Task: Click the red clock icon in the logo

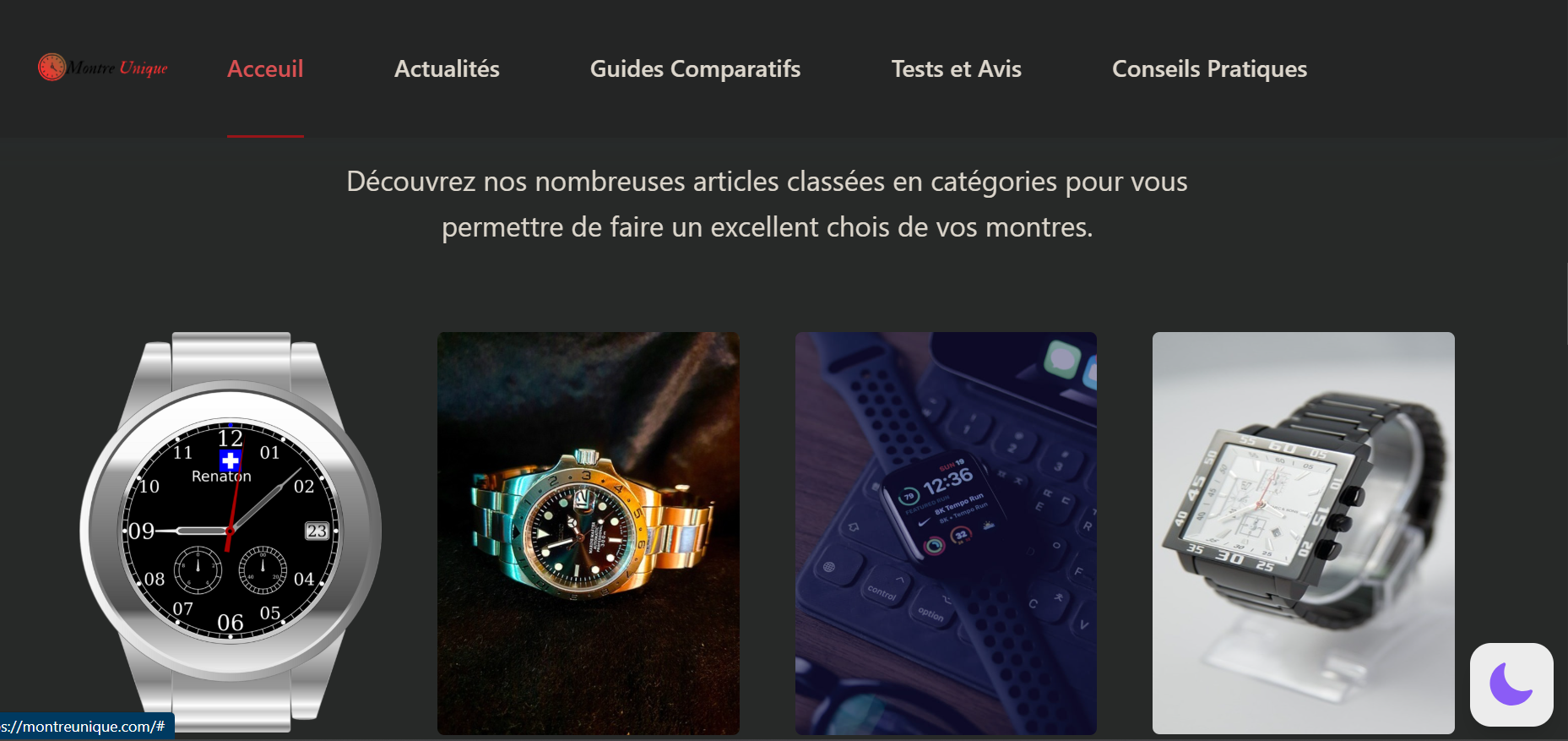Action: [52, 67]
